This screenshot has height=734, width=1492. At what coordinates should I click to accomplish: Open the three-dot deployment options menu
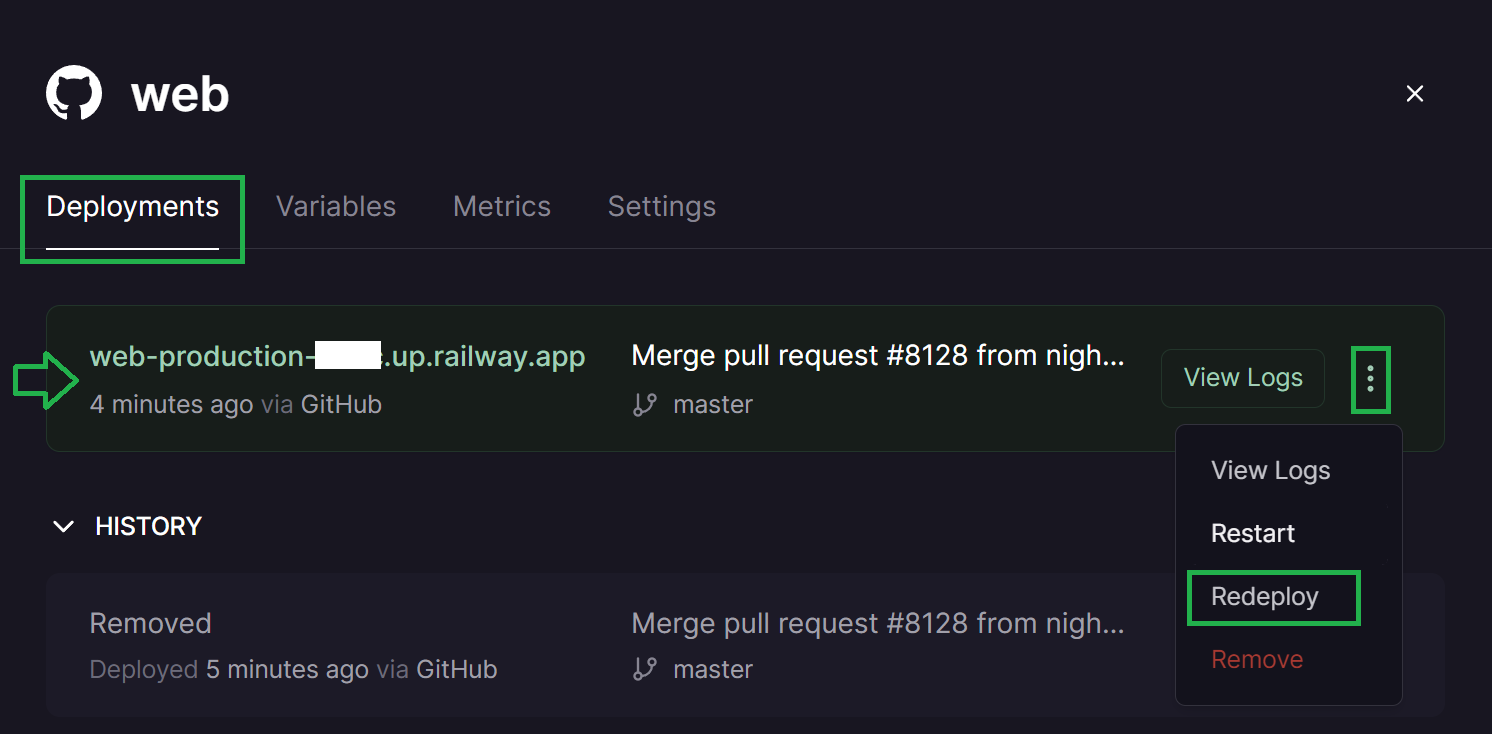pos(1370,379)
